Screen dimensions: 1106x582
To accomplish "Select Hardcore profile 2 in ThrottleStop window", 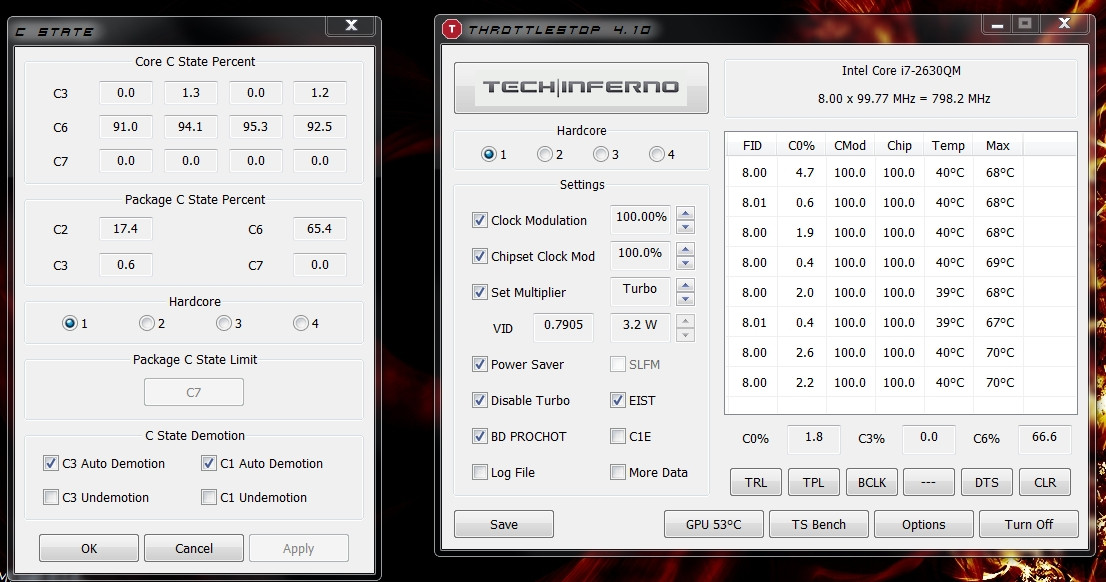I will 545,154.
